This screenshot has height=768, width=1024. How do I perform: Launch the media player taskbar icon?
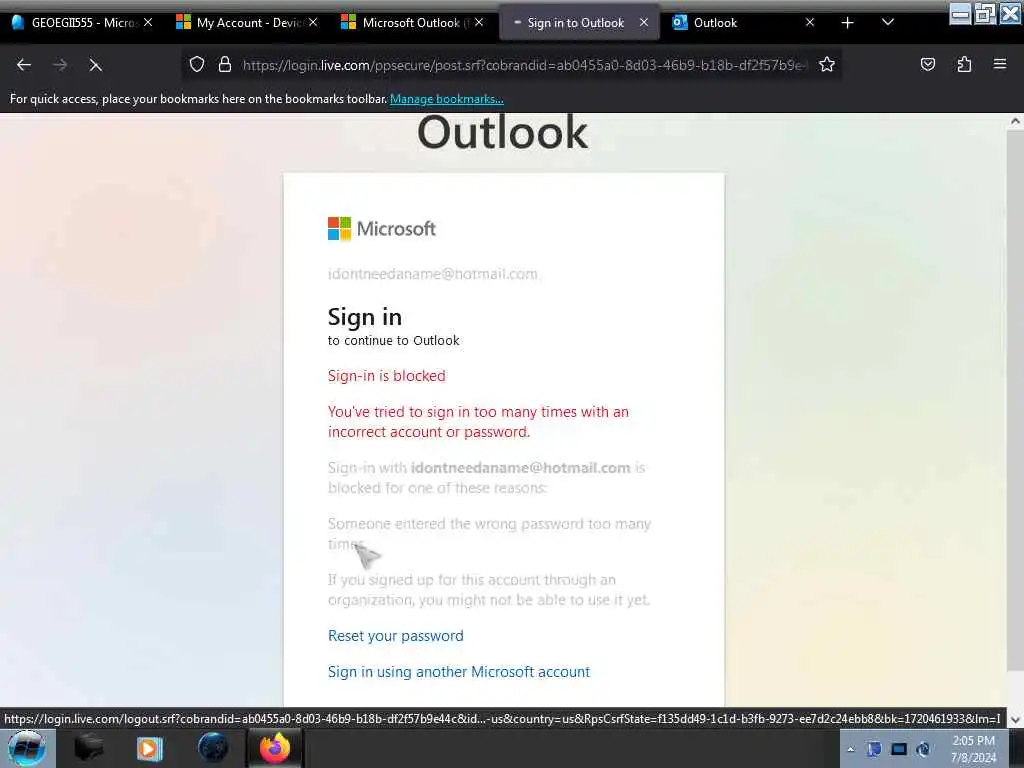tap(150, 748)
